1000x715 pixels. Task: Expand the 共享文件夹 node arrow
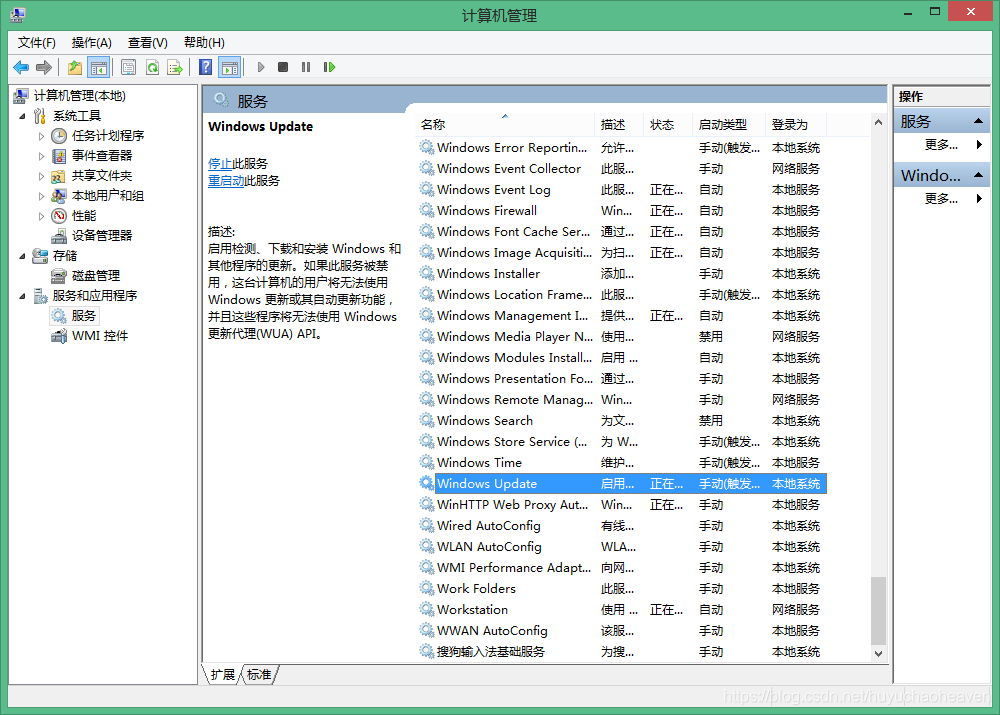tap(41, 175)
